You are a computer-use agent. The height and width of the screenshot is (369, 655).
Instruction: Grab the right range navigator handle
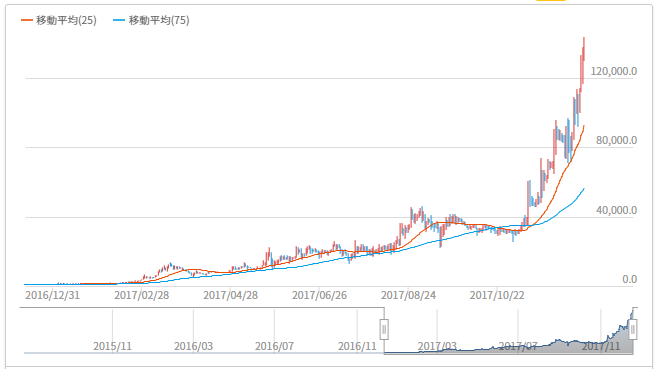(632, 329)
